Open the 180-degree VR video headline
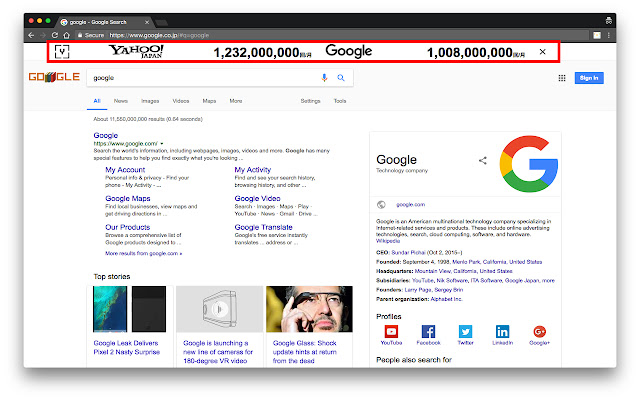 tap(218, 352)
